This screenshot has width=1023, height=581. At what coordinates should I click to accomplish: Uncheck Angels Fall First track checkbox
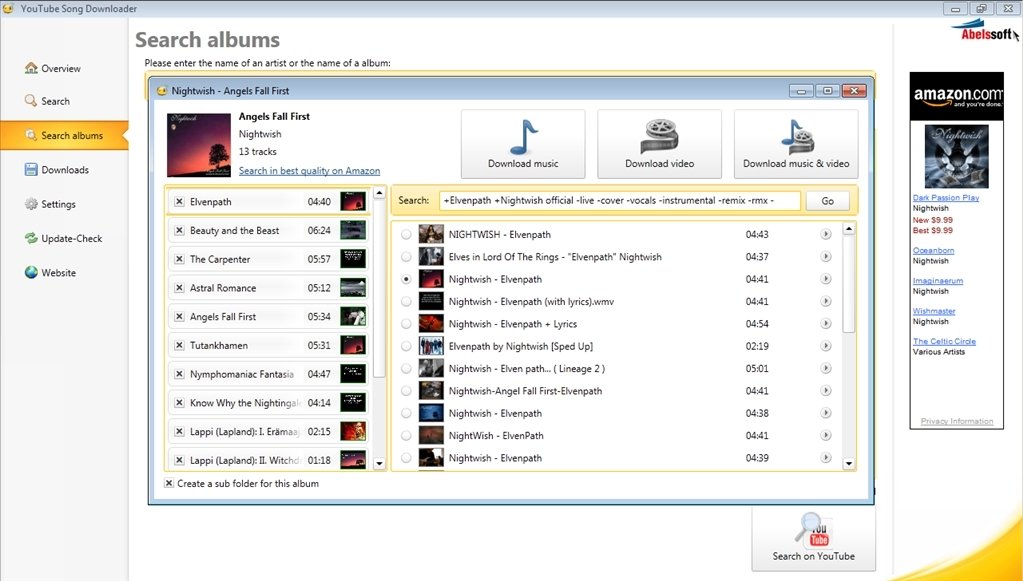(179, 316)
